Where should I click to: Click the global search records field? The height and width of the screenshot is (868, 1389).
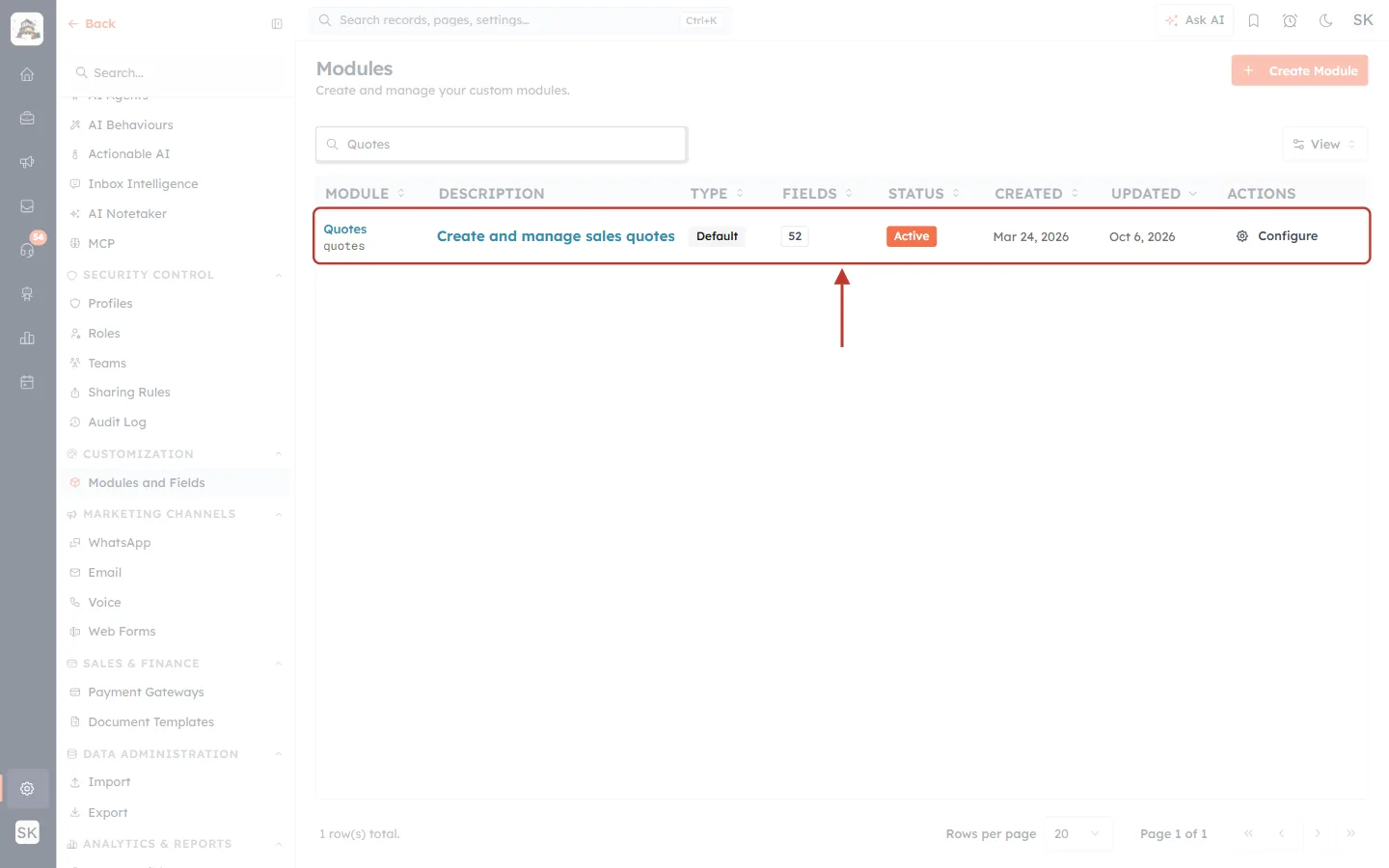coord(520,20)
